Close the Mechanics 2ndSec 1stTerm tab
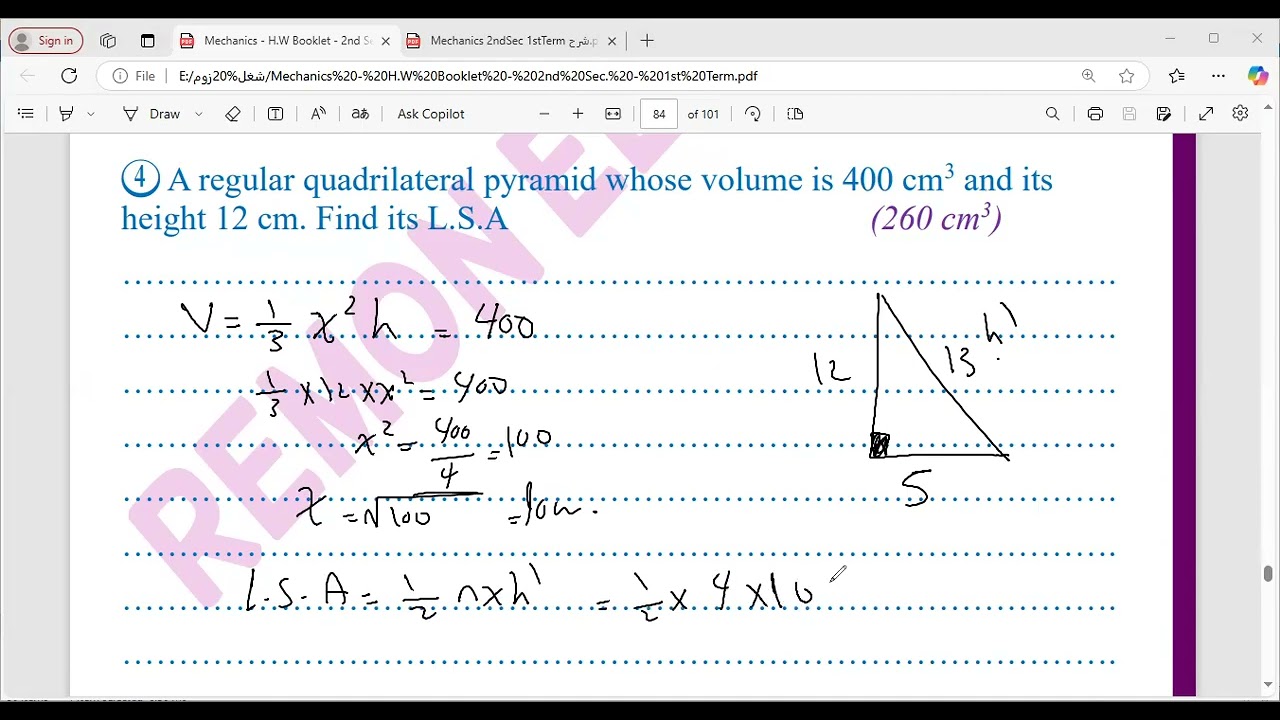 (612, 41)
